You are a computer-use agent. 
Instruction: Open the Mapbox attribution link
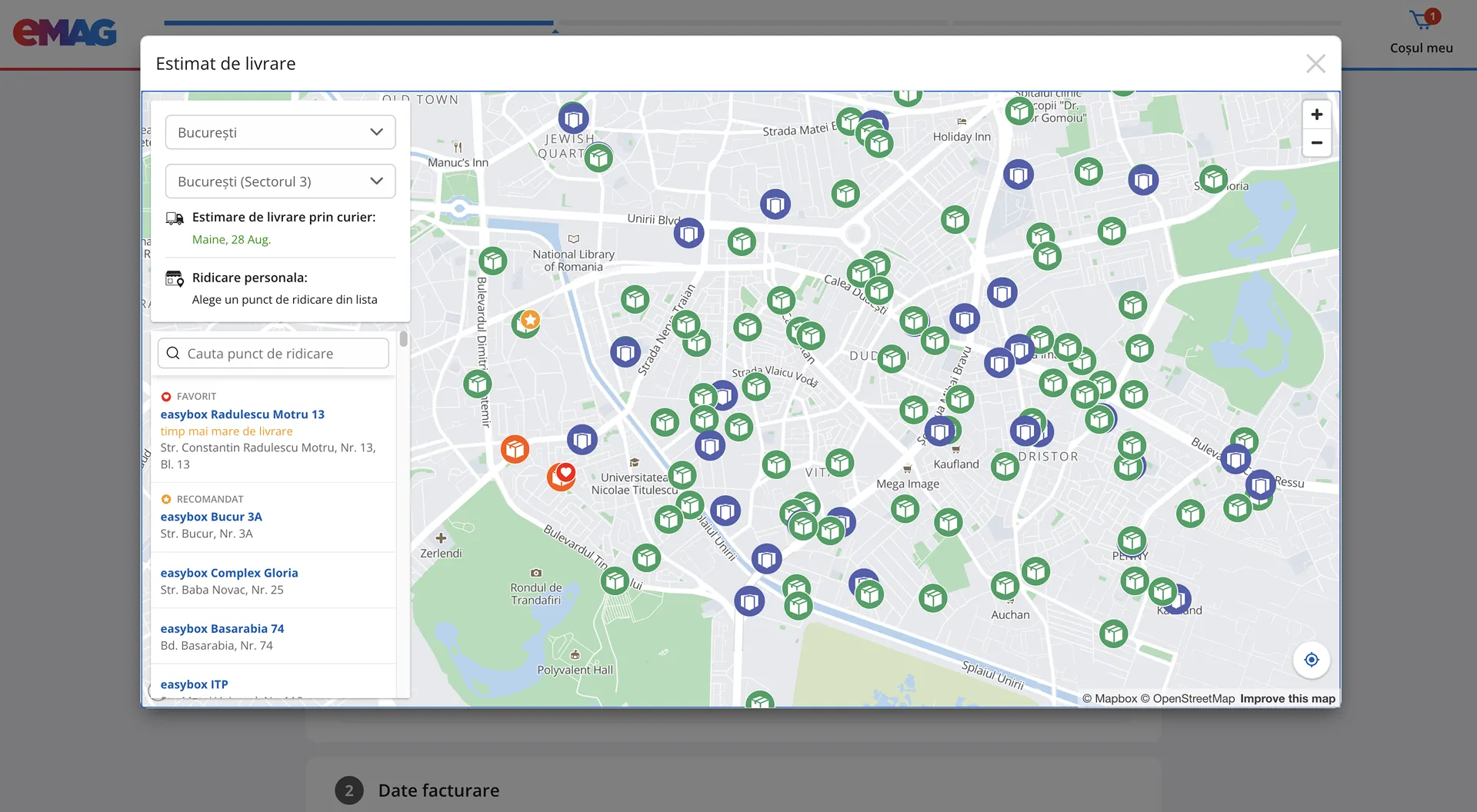(x=1110, y=698)
